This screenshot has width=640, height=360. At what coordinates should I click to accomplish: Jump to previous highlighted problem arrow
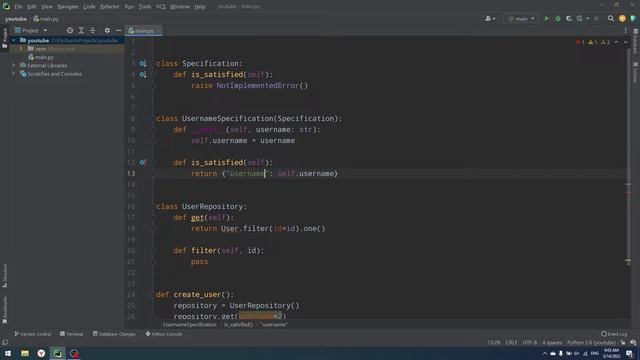pyautogui.click(x=616, y=42)
